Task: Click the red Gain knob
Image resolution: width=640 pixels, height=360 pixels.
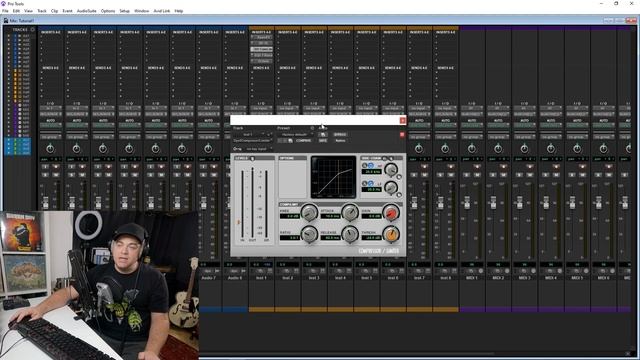Action: pos(391,212)
